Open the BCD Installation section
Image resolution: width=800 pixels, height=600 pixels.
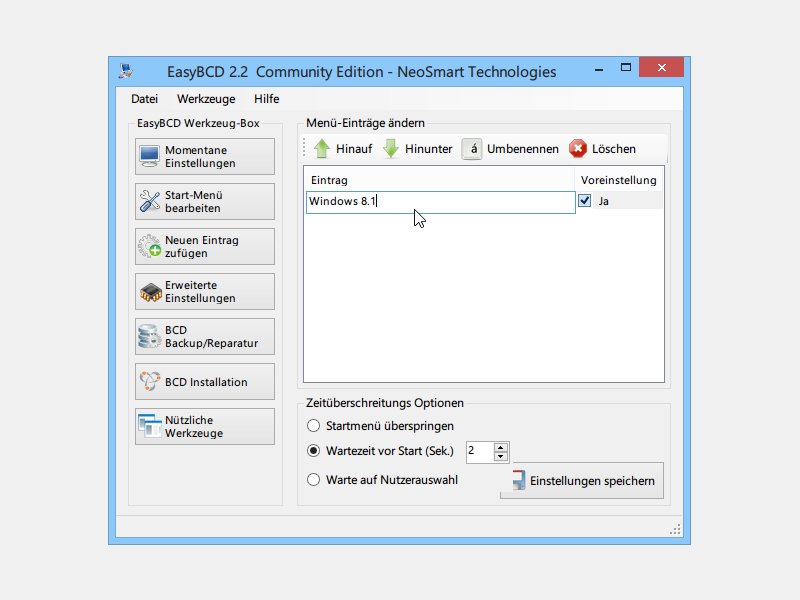point(205,382)
